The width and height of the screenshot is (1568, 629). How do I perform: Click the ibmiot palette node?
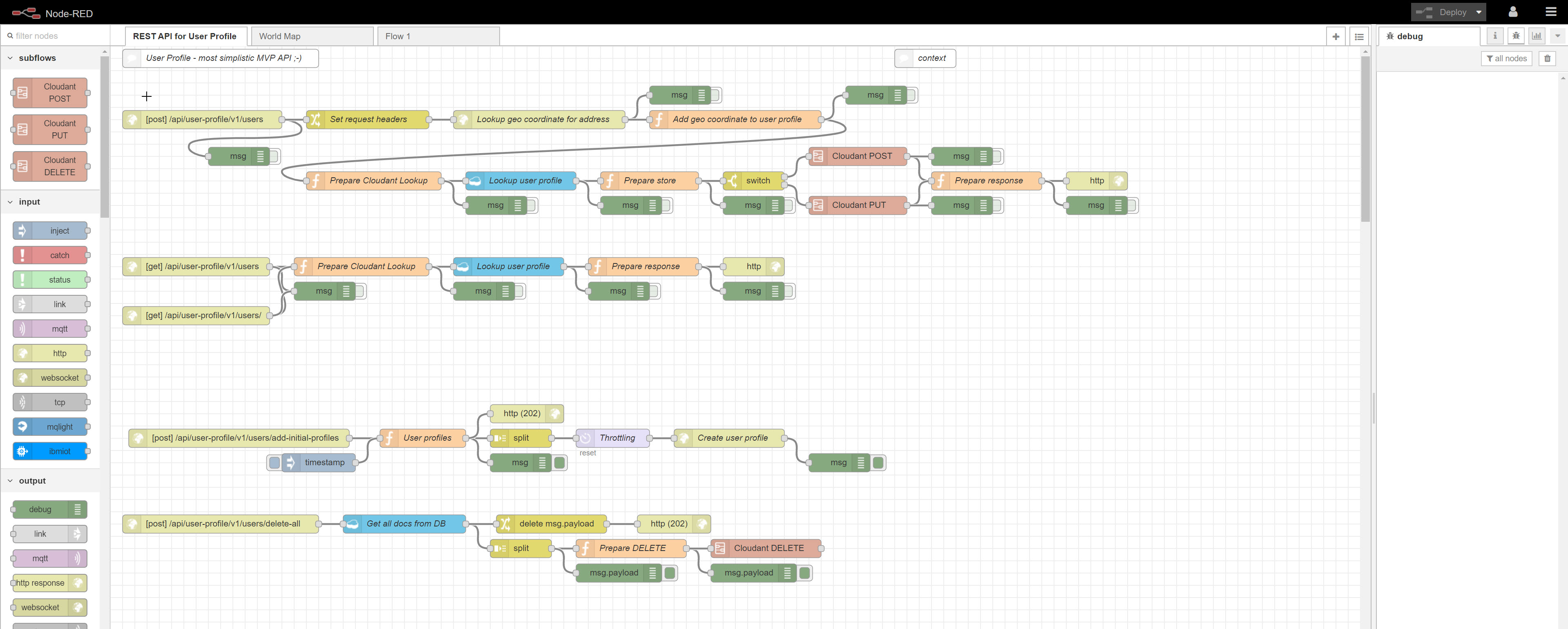point(50,451)
